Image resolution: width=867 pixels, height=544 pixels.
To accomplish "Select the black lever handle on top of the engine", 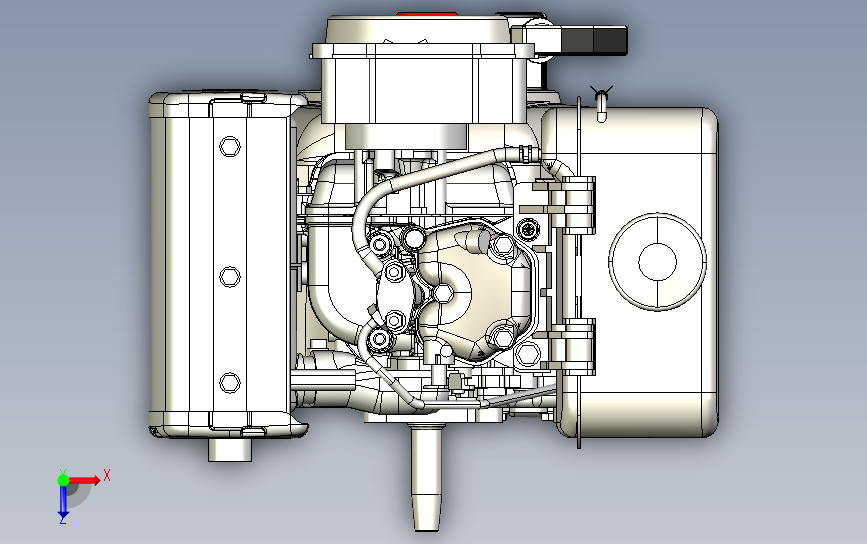I will [594, 40].
